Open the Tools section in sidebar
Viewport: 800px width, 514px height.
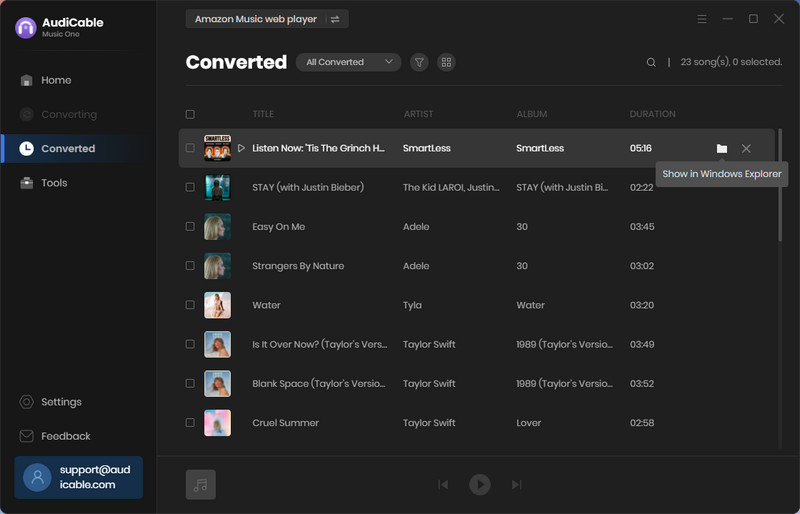(44, 183)
